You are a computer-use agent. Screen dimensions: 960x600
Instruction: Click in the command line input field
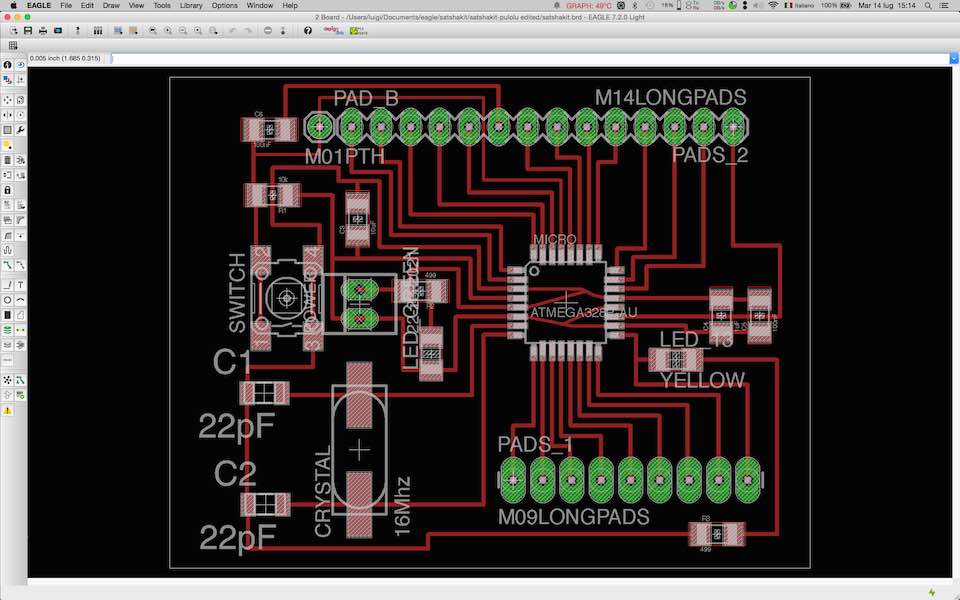[x=530, y=58]
